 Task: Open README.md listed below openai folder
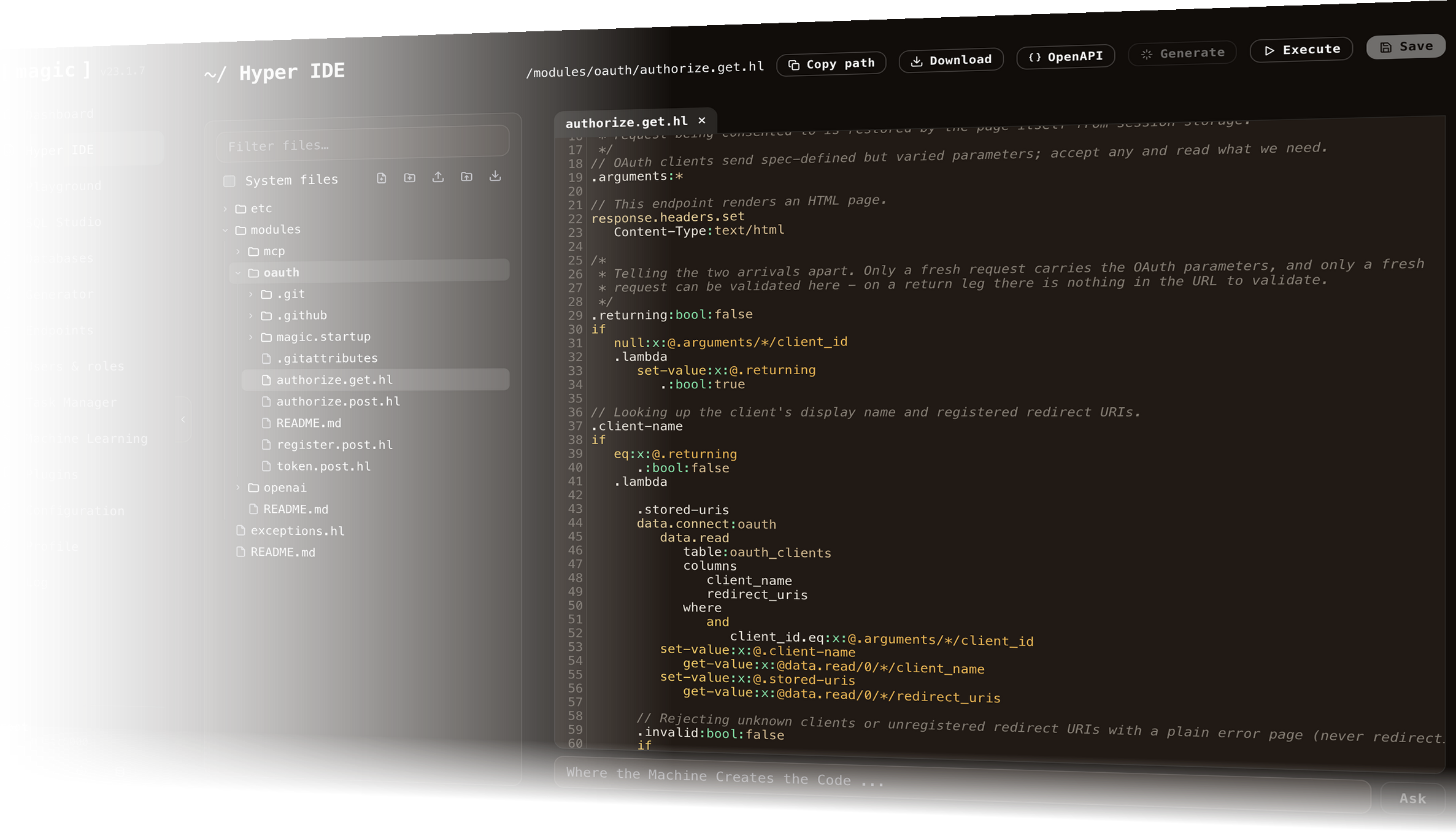click(x=296, y=509)
